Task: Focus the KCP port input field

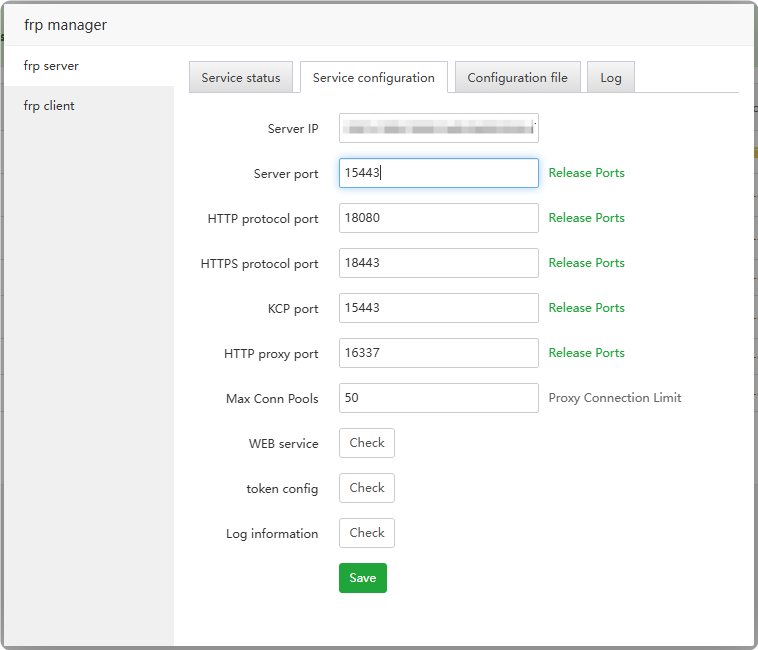Action: [438, 308]
